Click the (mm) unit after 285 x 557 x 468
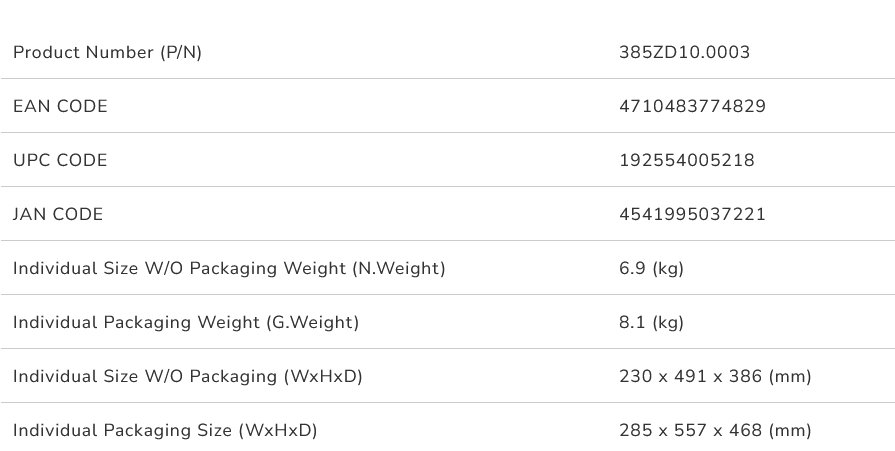The width and height of the screenshot is (895, 451). pos(790,430)
